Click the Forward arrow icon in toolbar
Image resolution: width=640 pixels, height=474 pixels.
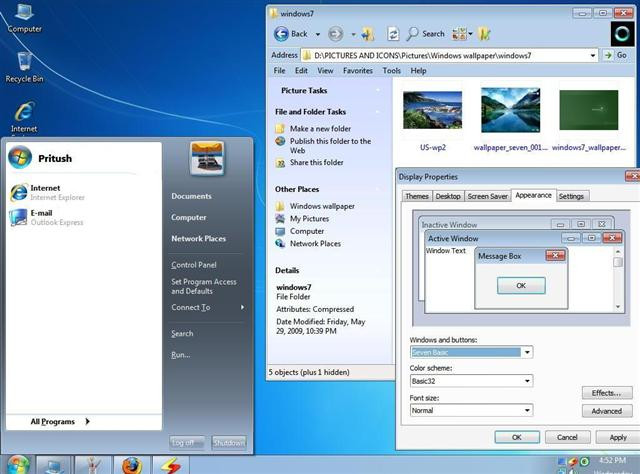[336, 34]
